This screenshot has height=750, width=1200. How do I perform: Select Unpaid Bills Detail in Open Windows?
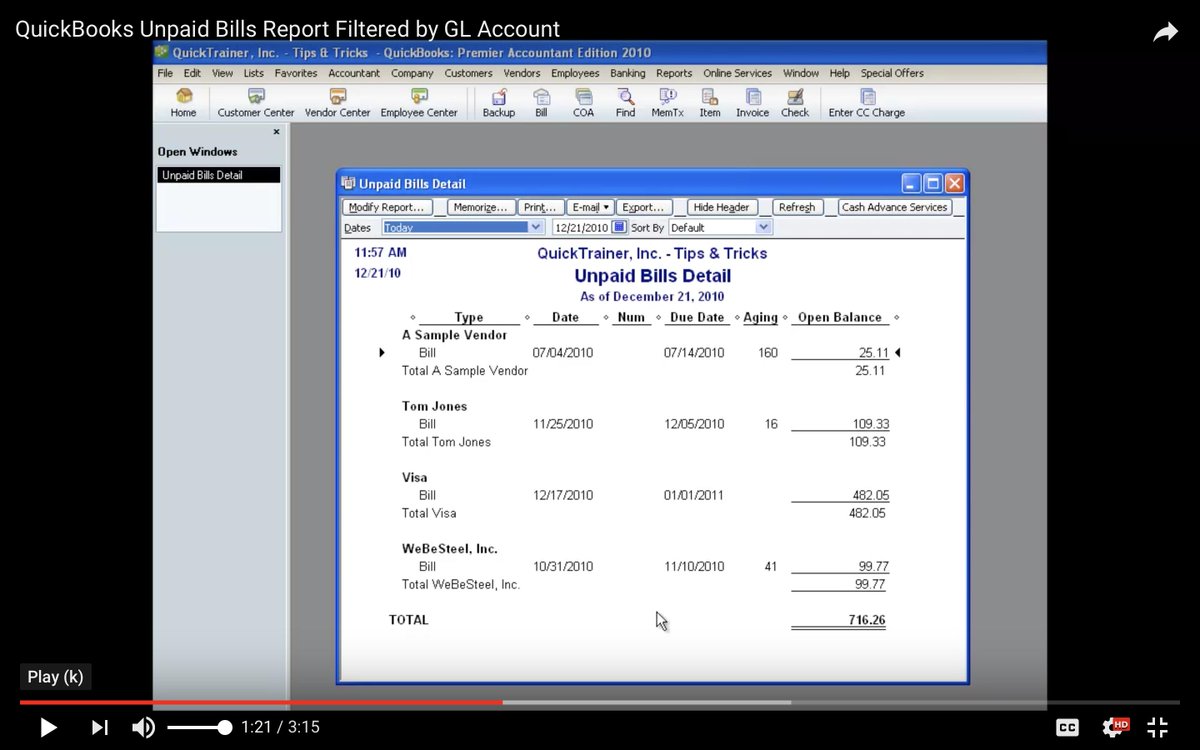coord(218,175)
